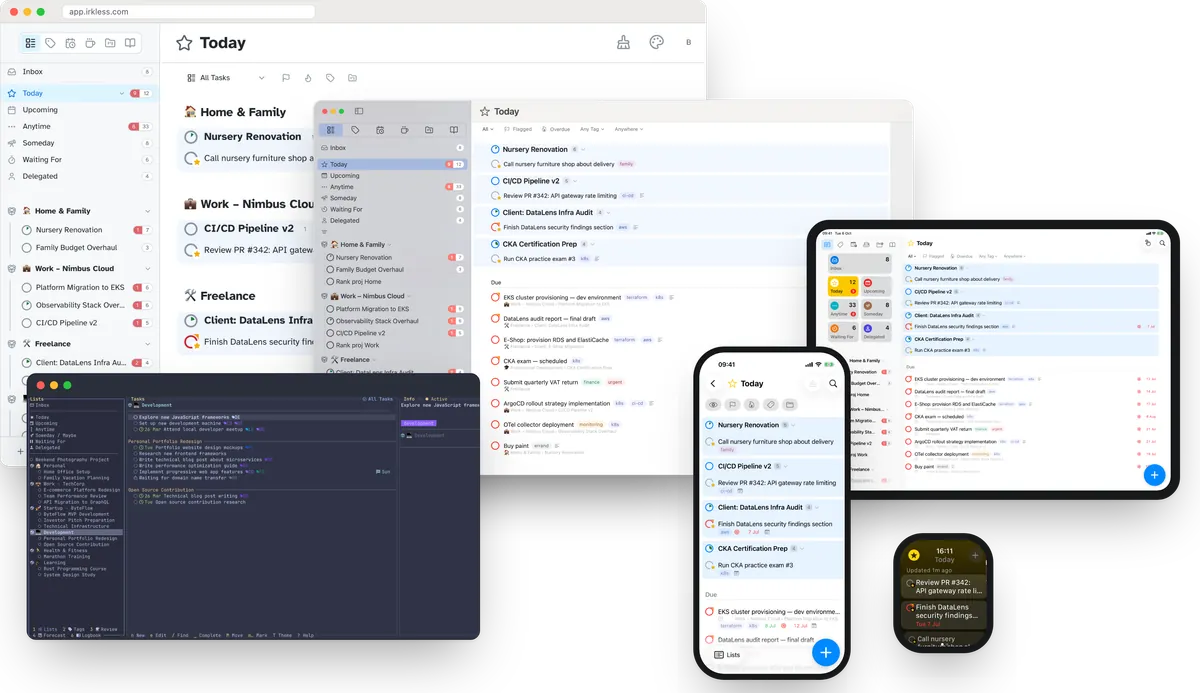Tap the yellow star icon on the watch

point(913,555)
